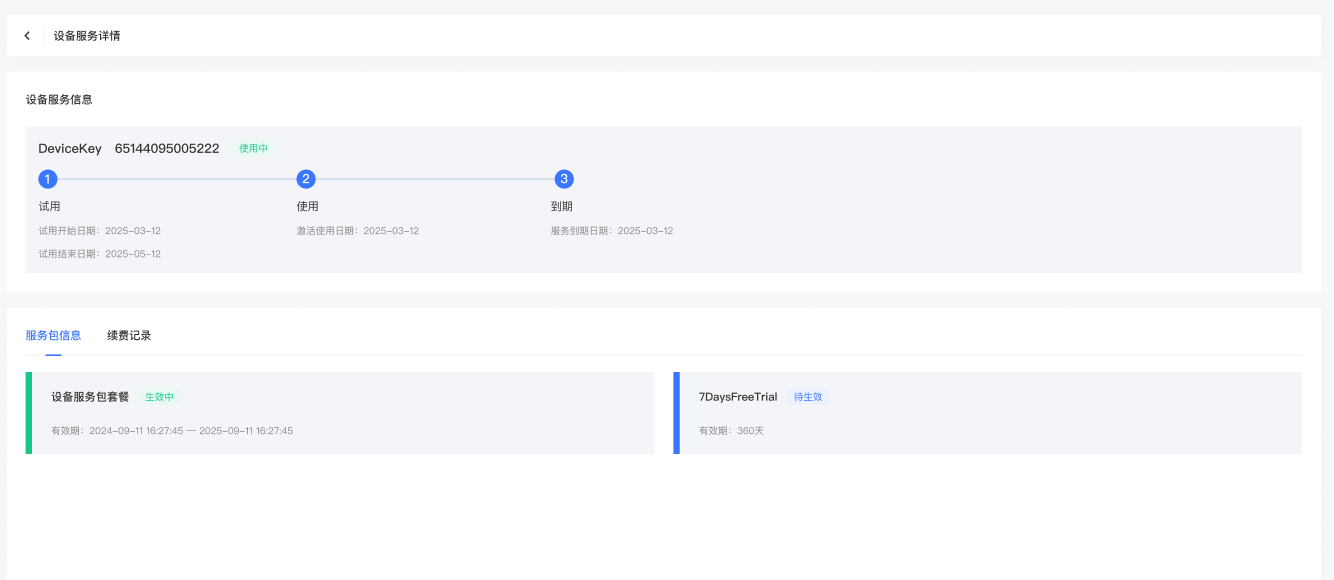The width and height of the screenshot is (1334, 580).
Task: Click step 1 circle for 试用
Action: point(48,179)
